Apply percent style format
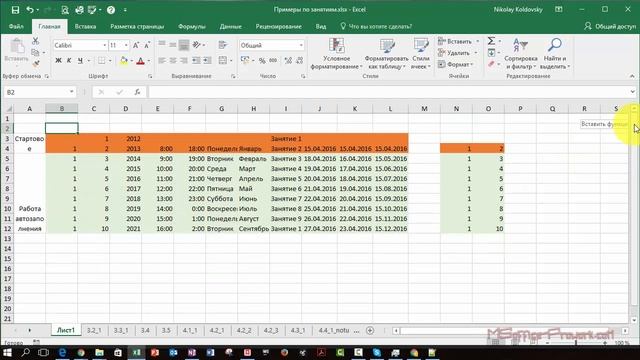The image size is (640, 360). click(262, 61)
